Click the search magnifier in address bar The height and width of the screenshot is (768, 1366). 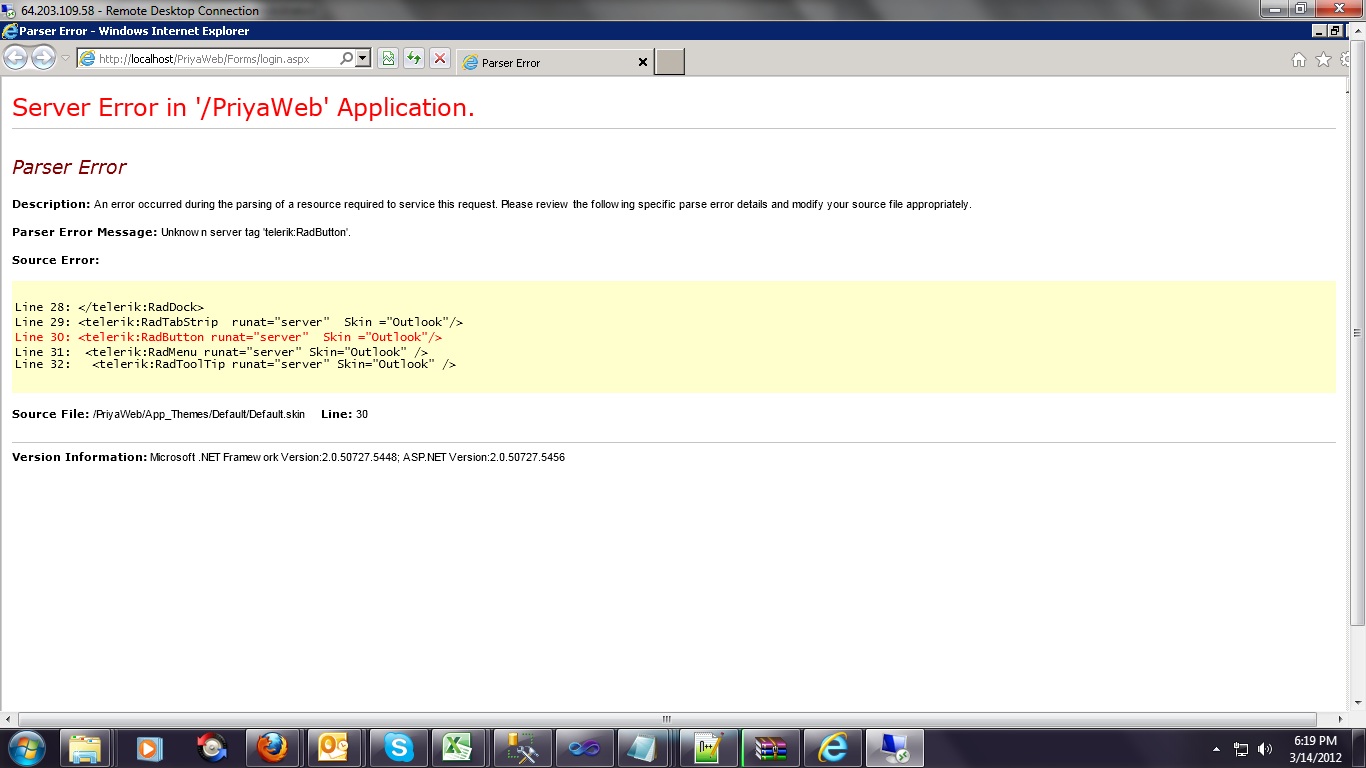346,59
